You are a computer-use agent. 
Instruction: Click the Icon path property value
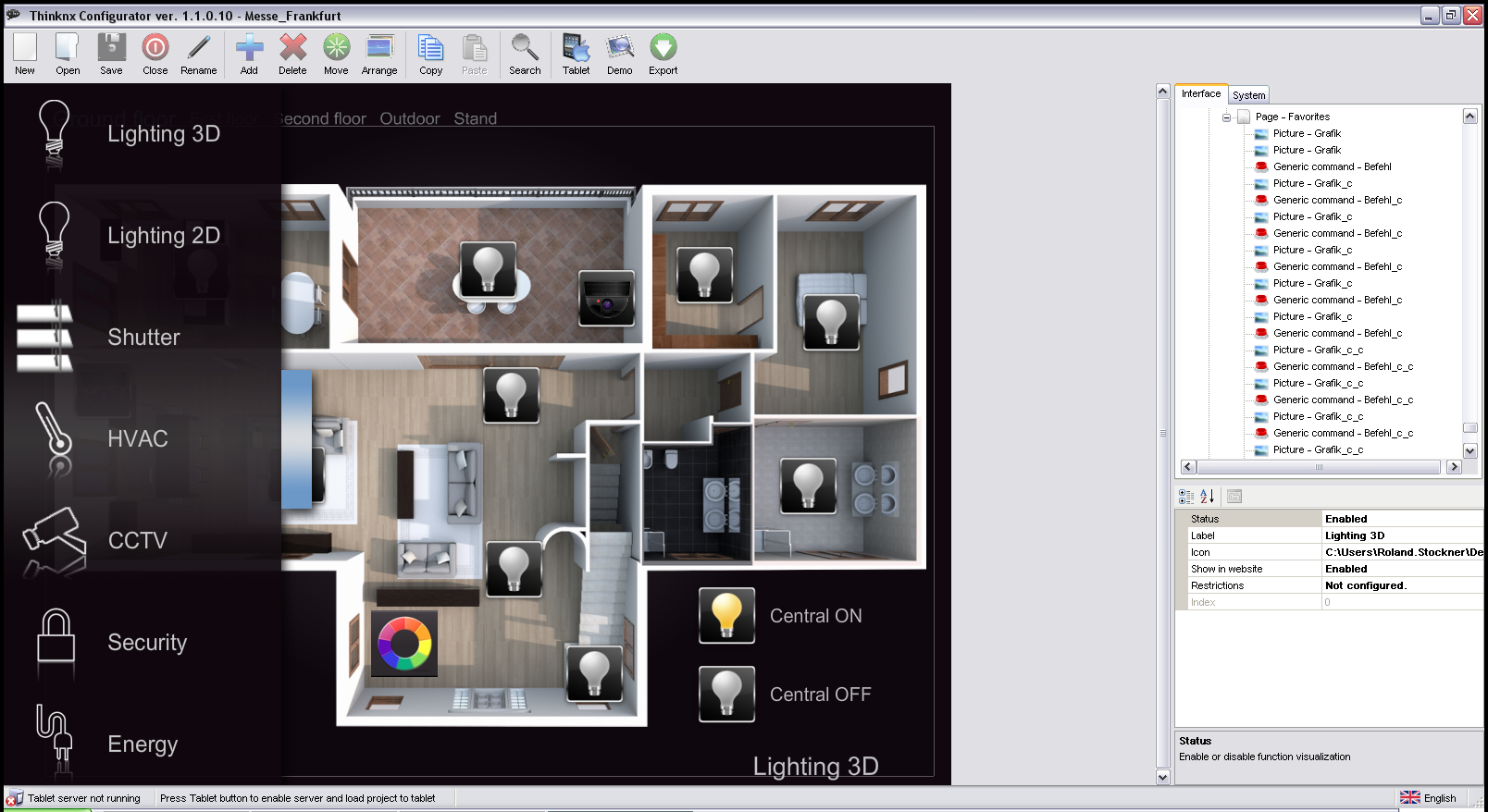point(1402,552)
